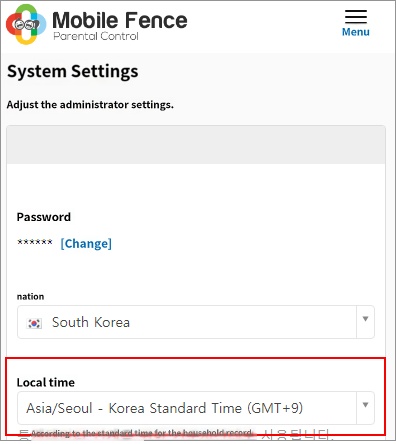Click the masked password asterisks
This screenshot has height=444, width=396.
click(35, 242)
